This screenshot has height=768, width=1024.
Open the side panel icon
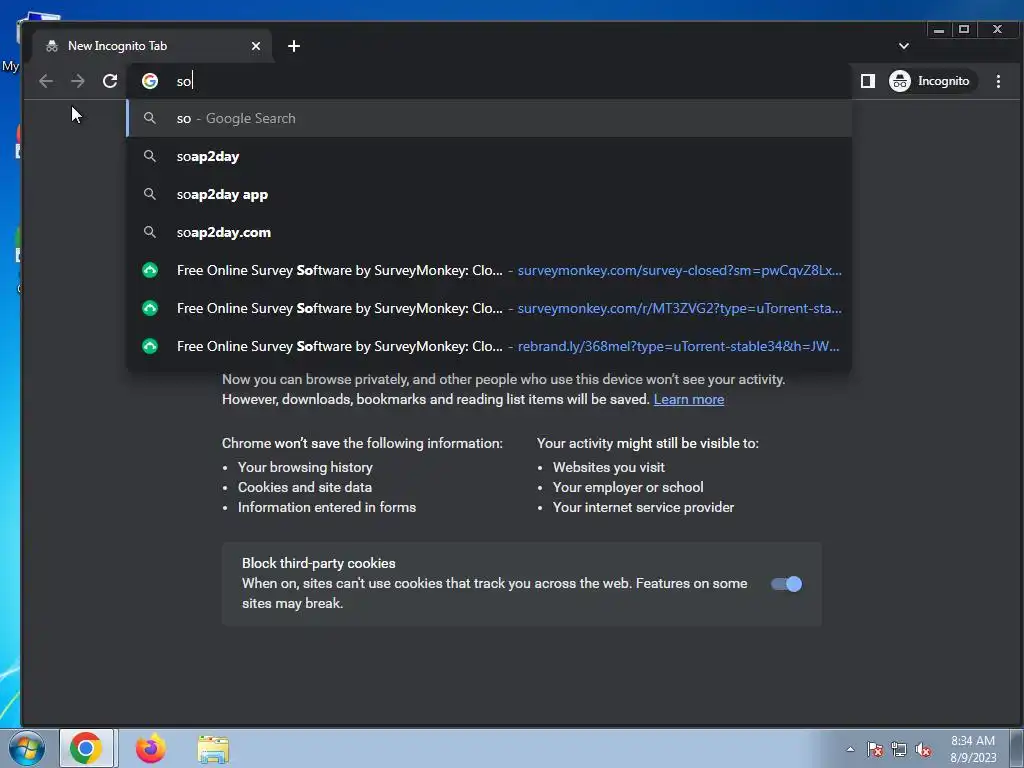coord(867,81)
